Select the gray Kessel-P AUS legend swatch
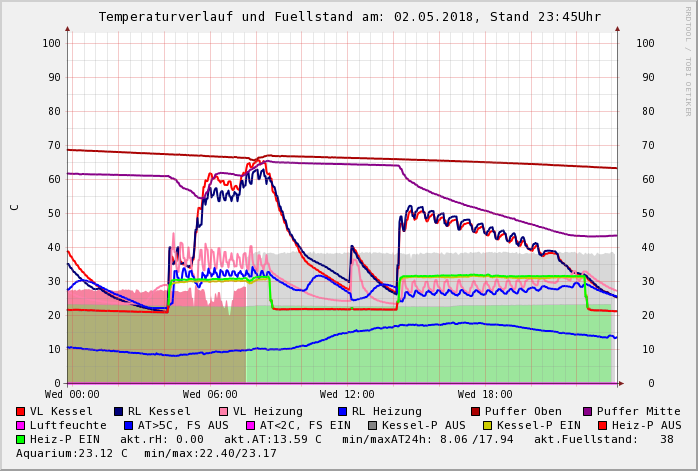Image resolution: width=698 pixels, height=471 pixels. [372, 425]
